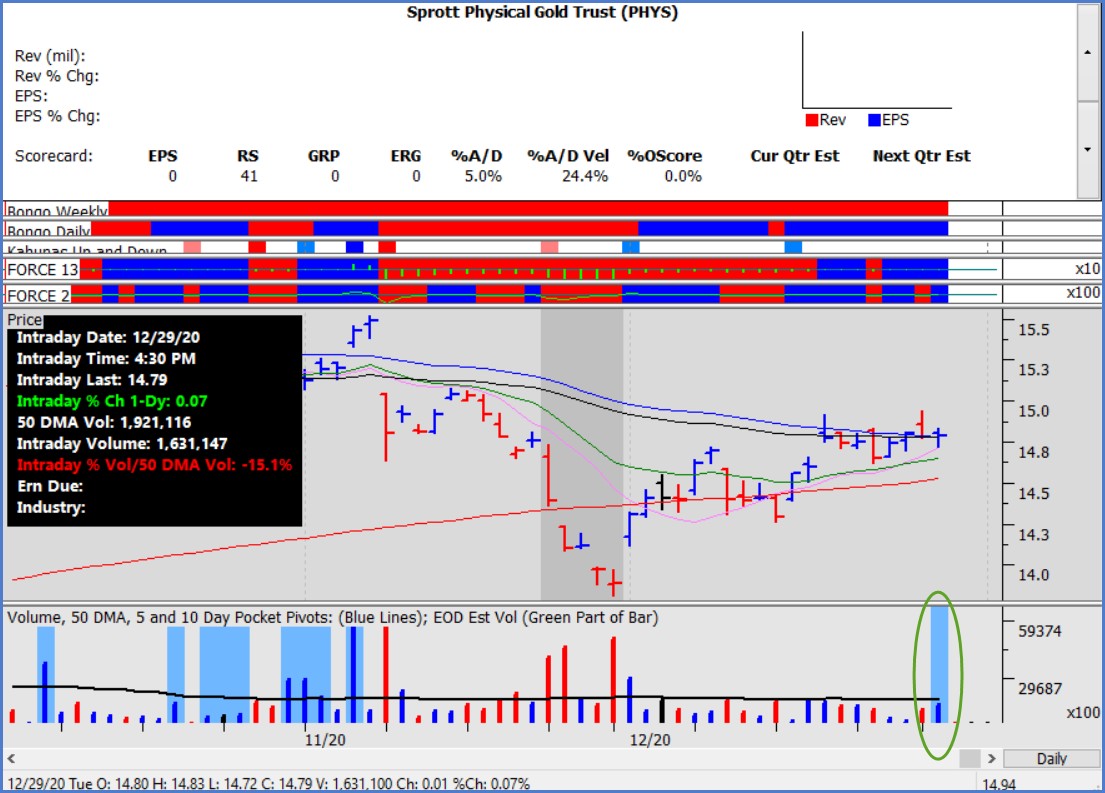Click the red Rev legend square

click(811, 120)
